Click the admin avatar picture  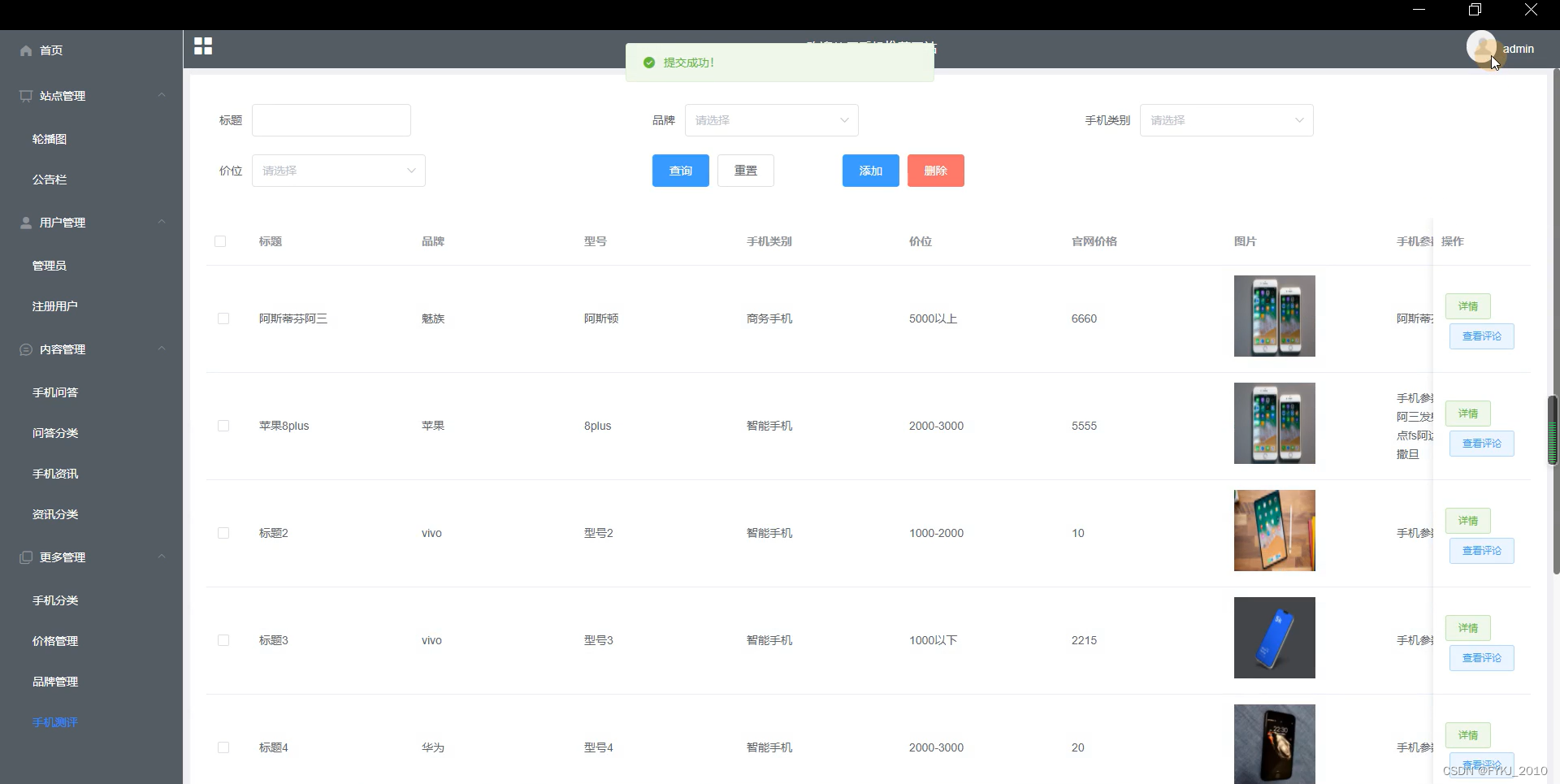click(x=1482, y=47)
